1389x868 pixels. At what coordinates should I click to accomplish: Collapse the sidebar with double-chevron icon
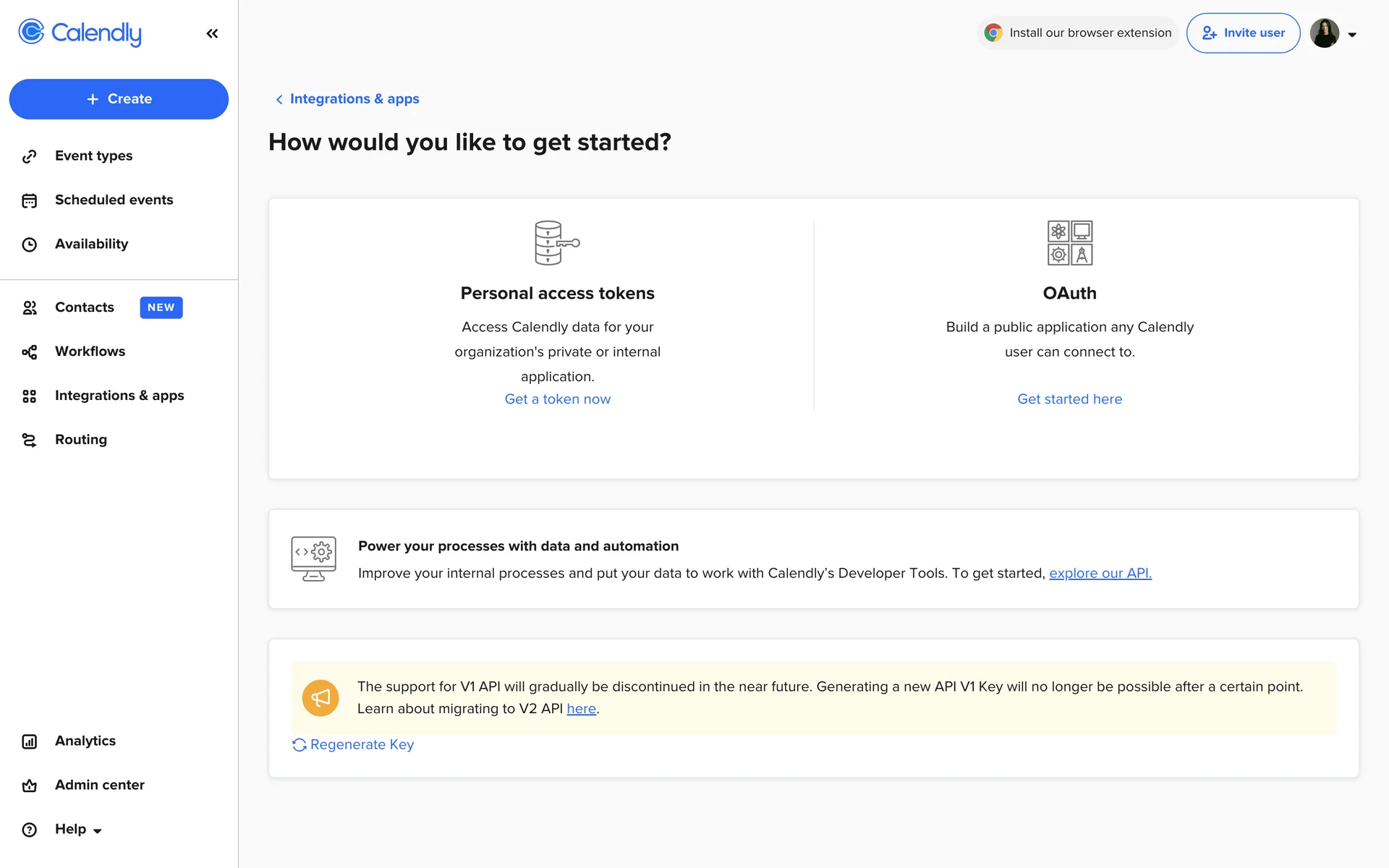pos(212,33)
